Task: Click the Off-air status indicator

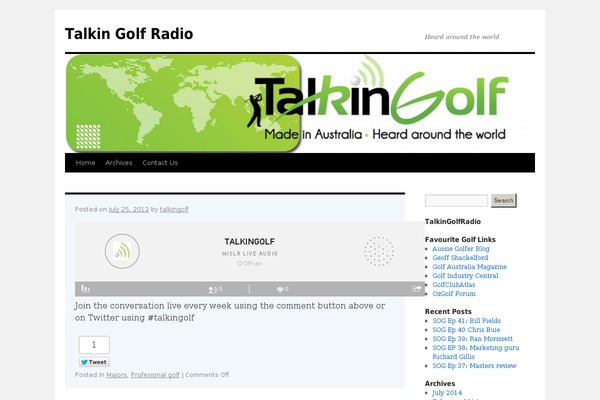Action: pos(249,263)
